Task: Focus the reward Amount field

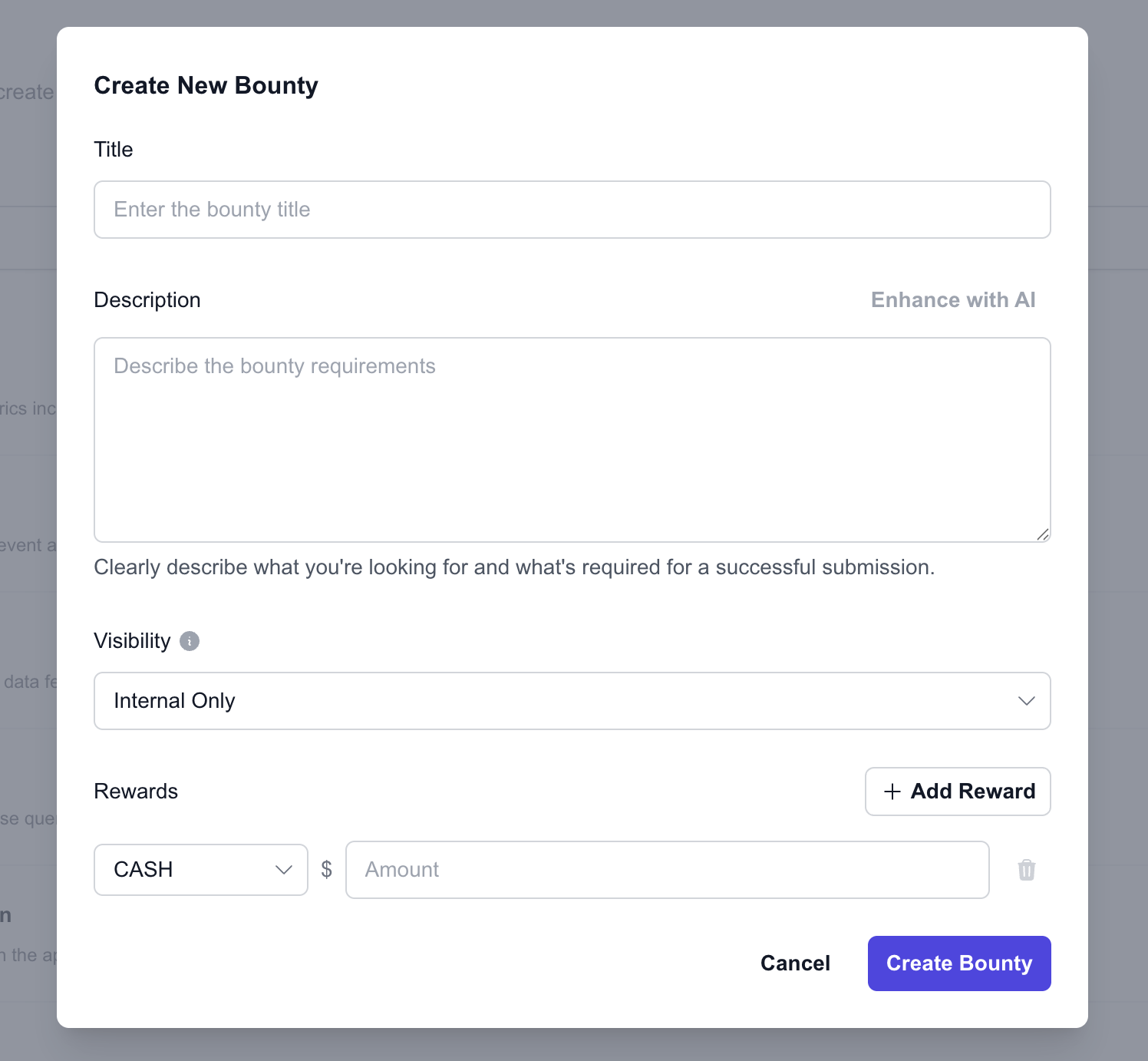Action: pyautogui.click(x=668, y=870)
